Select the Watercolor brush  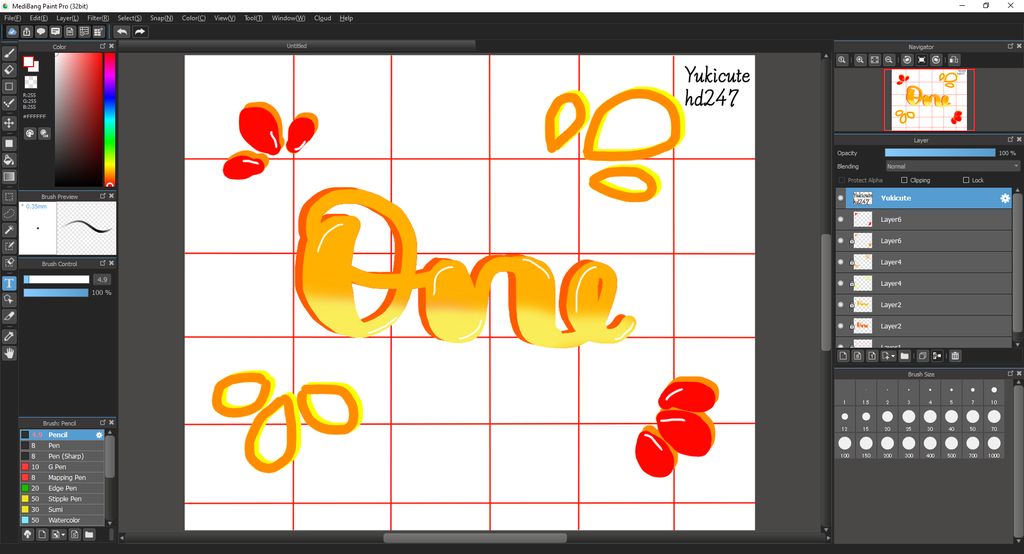click(62, 520)
